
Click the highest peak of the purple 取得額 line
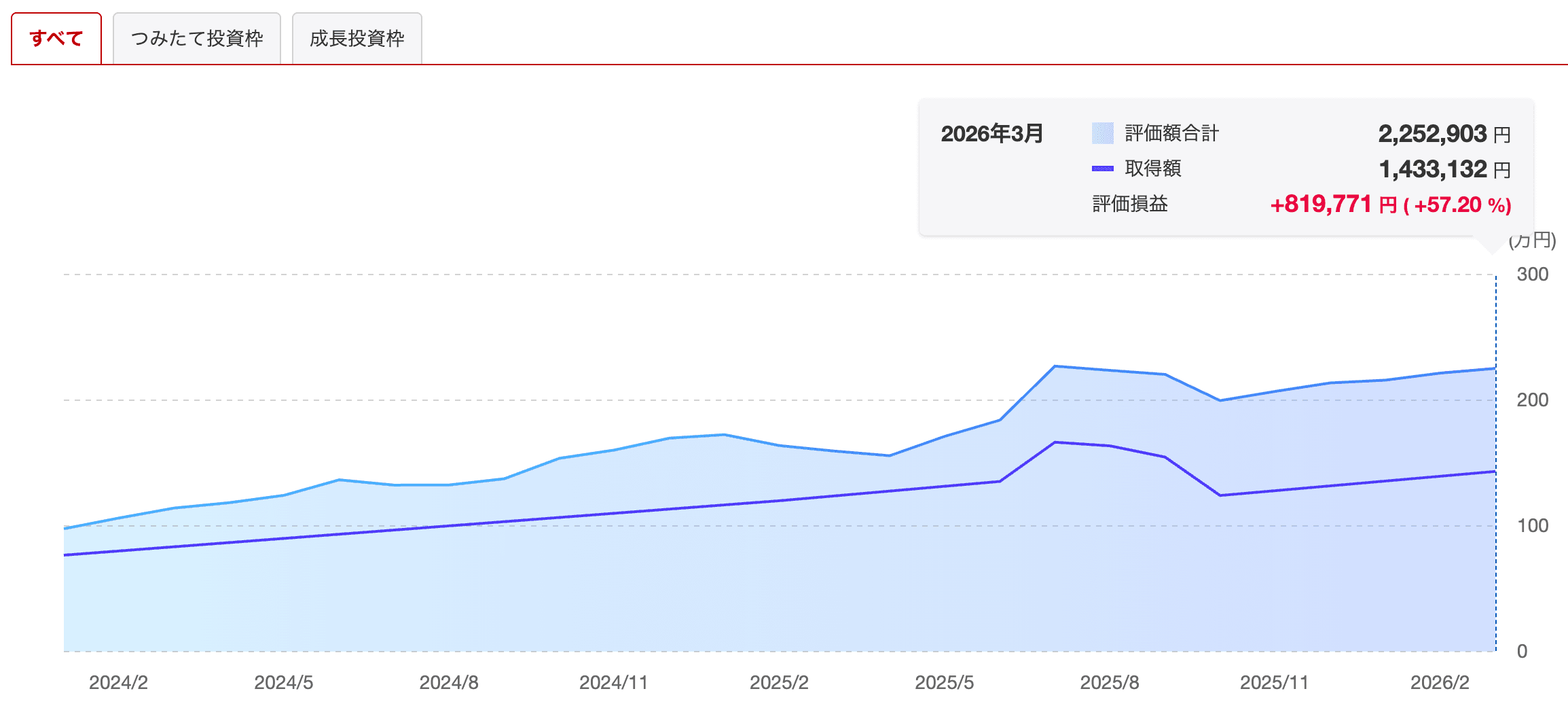pos(1055,442)
